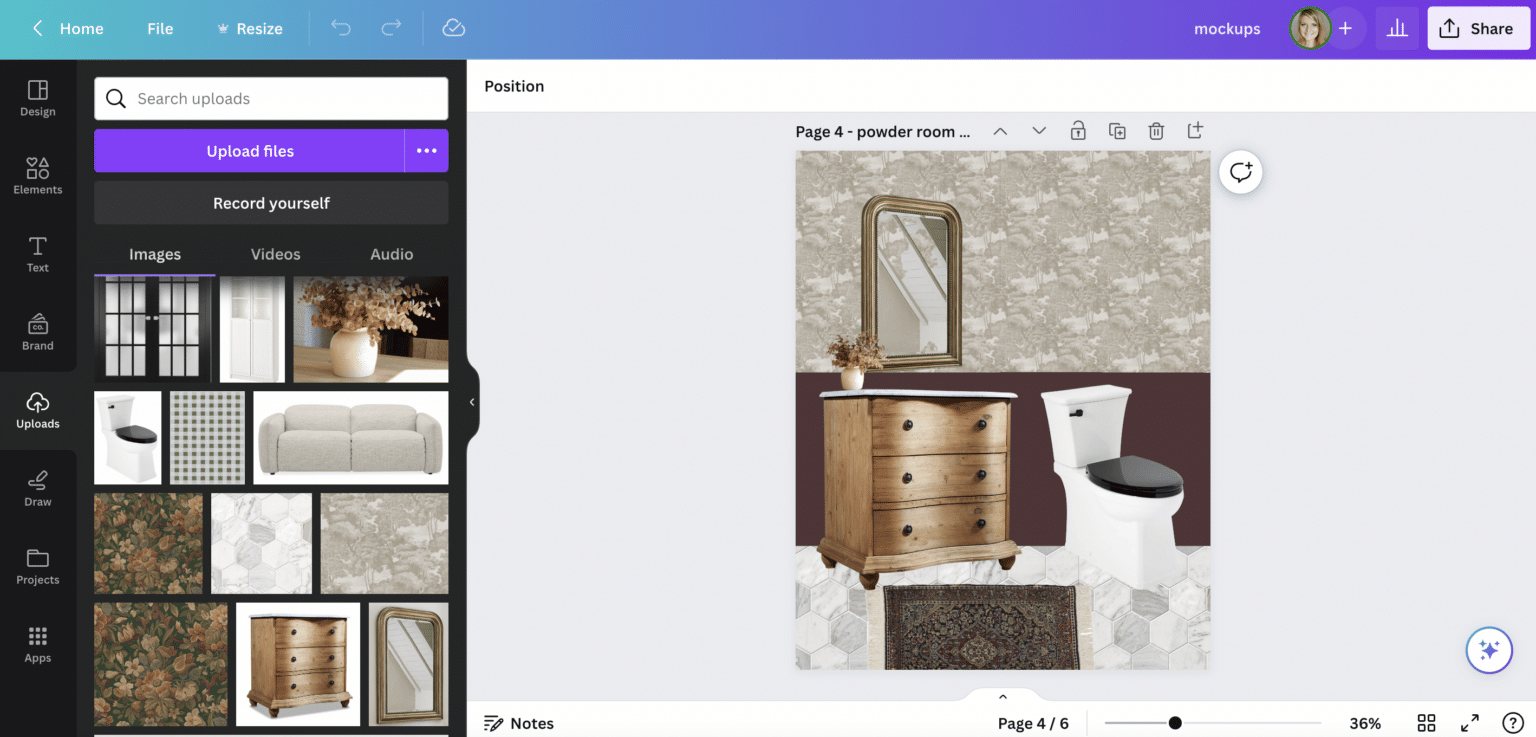Open more upload options menu

click(427, 151)
